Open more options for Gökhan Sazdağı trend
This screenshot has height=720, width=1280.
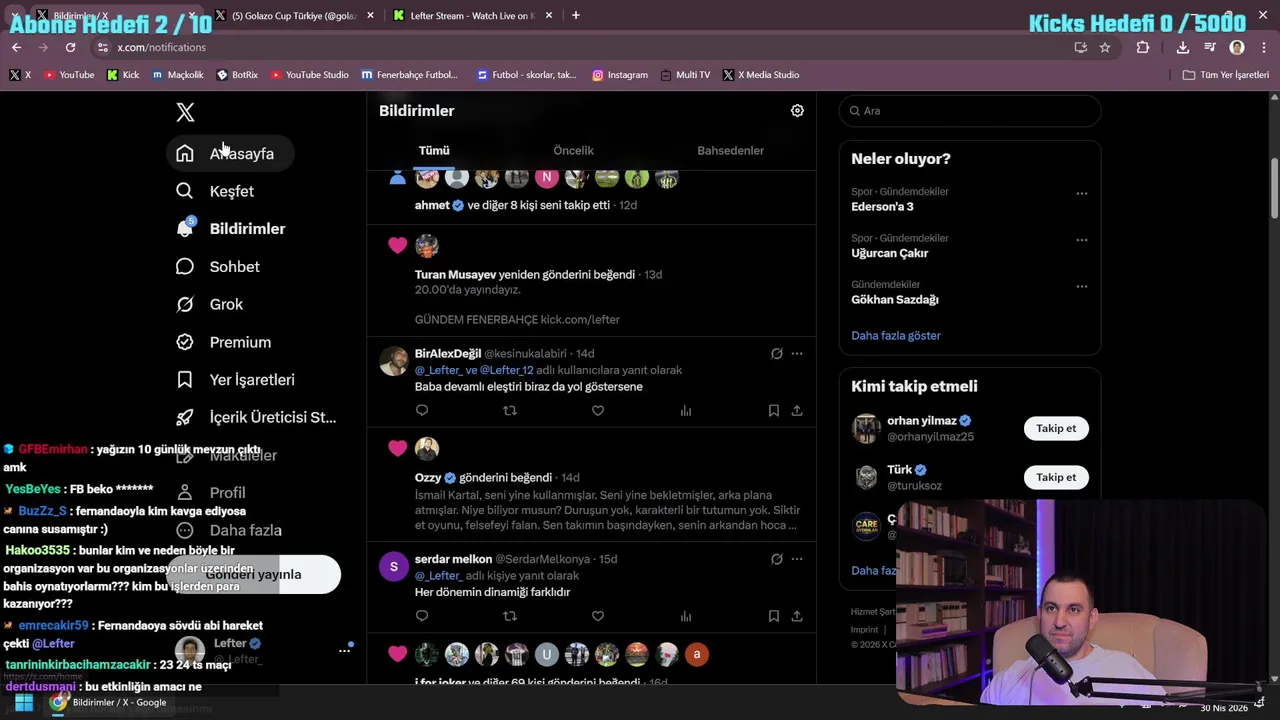pyautogui.click(x=1081, y=287)
